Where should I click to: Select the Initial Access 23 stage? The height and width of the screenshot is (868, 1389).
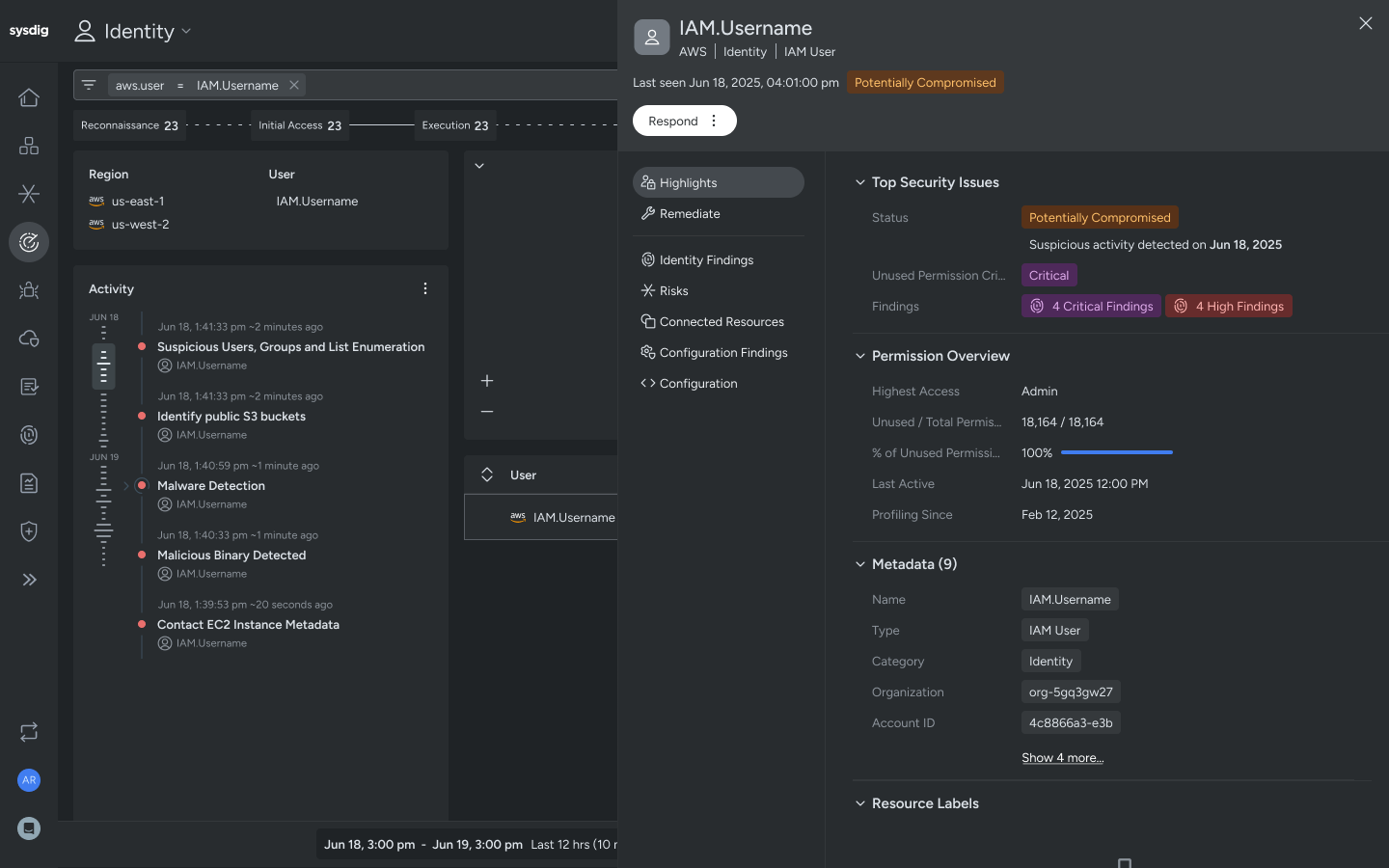(x=300, y=125)
